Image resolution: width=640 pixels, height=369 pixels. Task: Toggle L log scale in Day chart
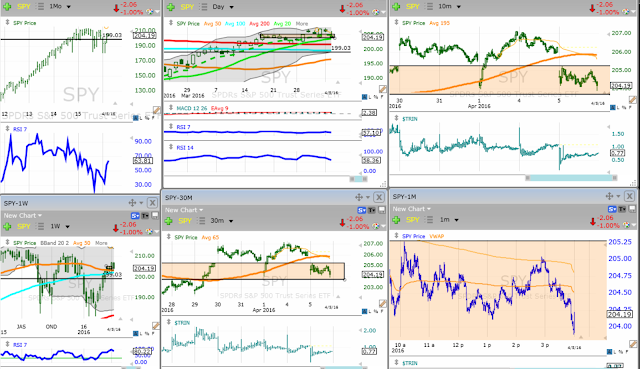click(x=370, y=97)
